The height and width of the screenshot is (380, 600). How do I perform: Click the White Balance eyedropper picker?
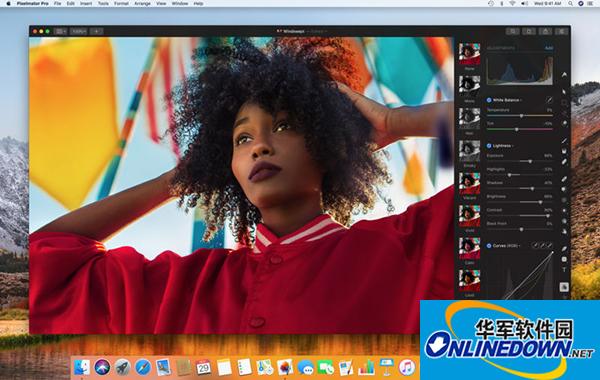[549, 100]
